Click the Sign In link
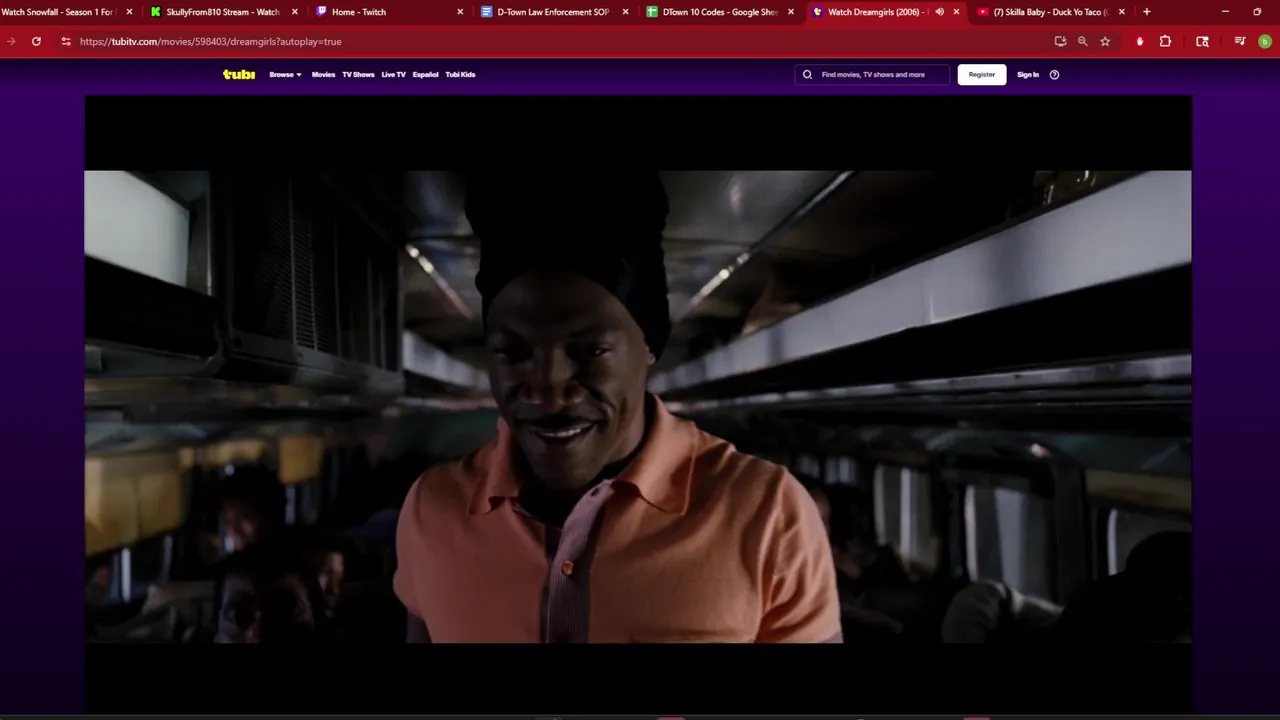Screen dimensions: 1280x720 (1028, 74)
